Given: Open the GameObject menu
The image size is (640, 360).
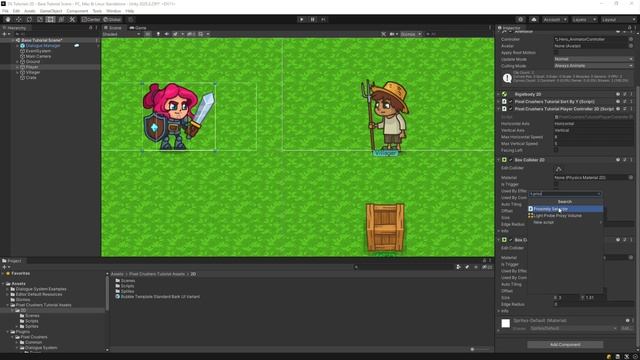Looking at the screenshot, I should 51,11.
